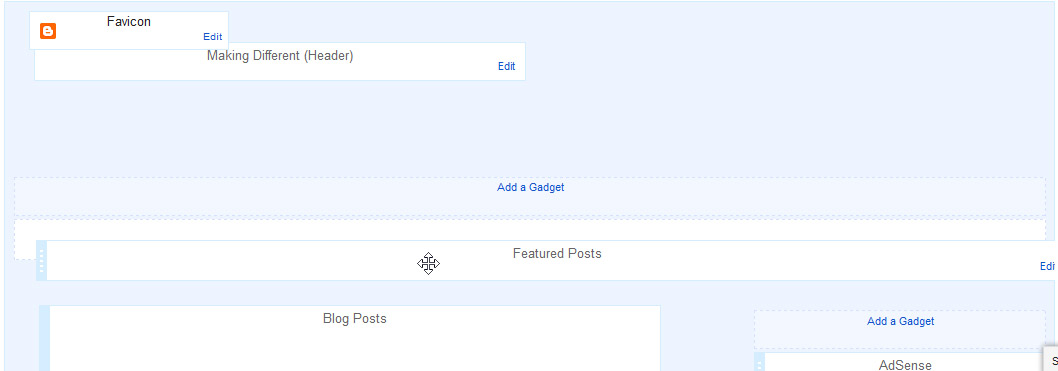
Task: Click the truncated Edit link for Featured Posts
Action: pos(1047,266)
